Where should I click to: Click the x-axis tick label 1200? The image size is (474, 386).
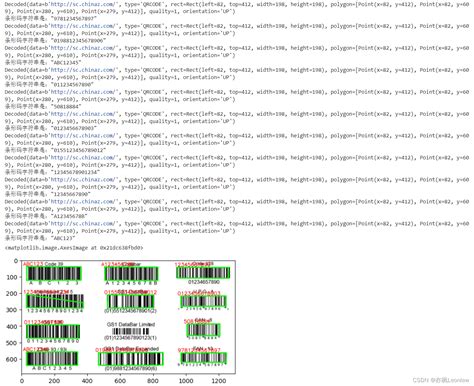click(219, 381)
